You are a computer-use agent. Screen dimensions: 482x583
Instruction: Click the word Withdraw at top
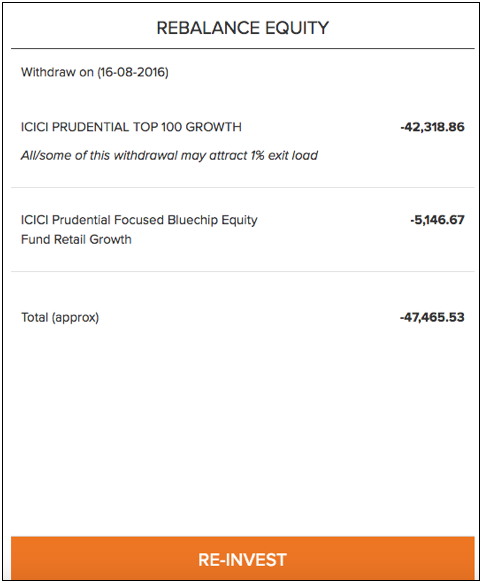48,72
